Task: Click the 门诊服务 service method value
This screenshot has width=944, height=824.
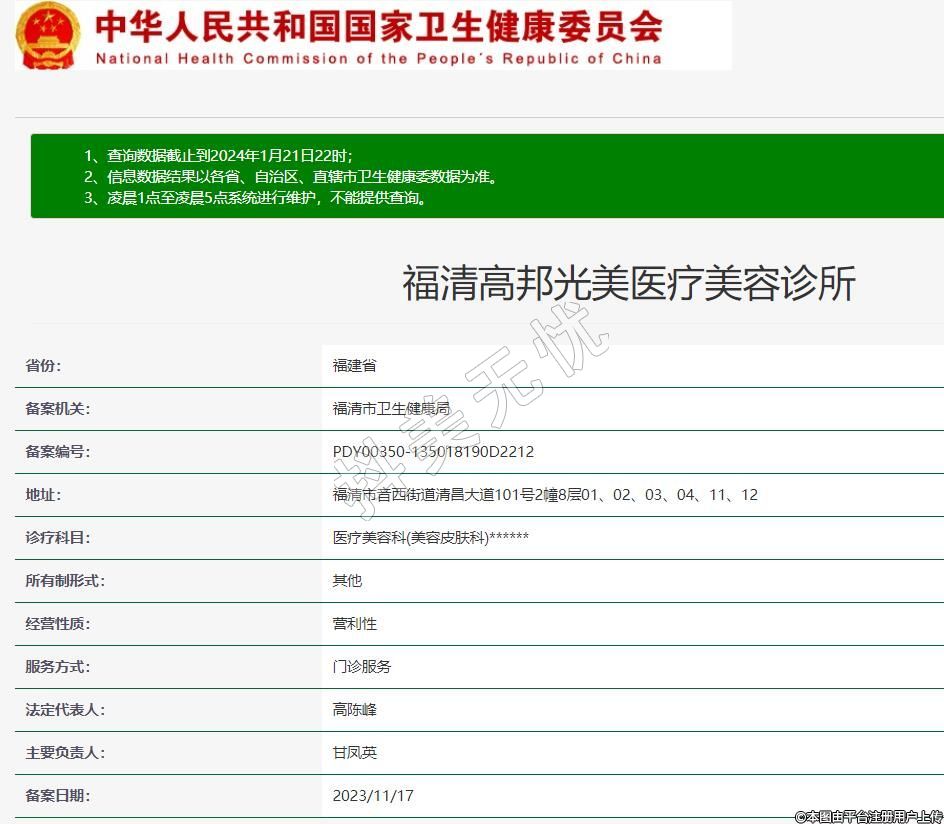Action: 362,667
